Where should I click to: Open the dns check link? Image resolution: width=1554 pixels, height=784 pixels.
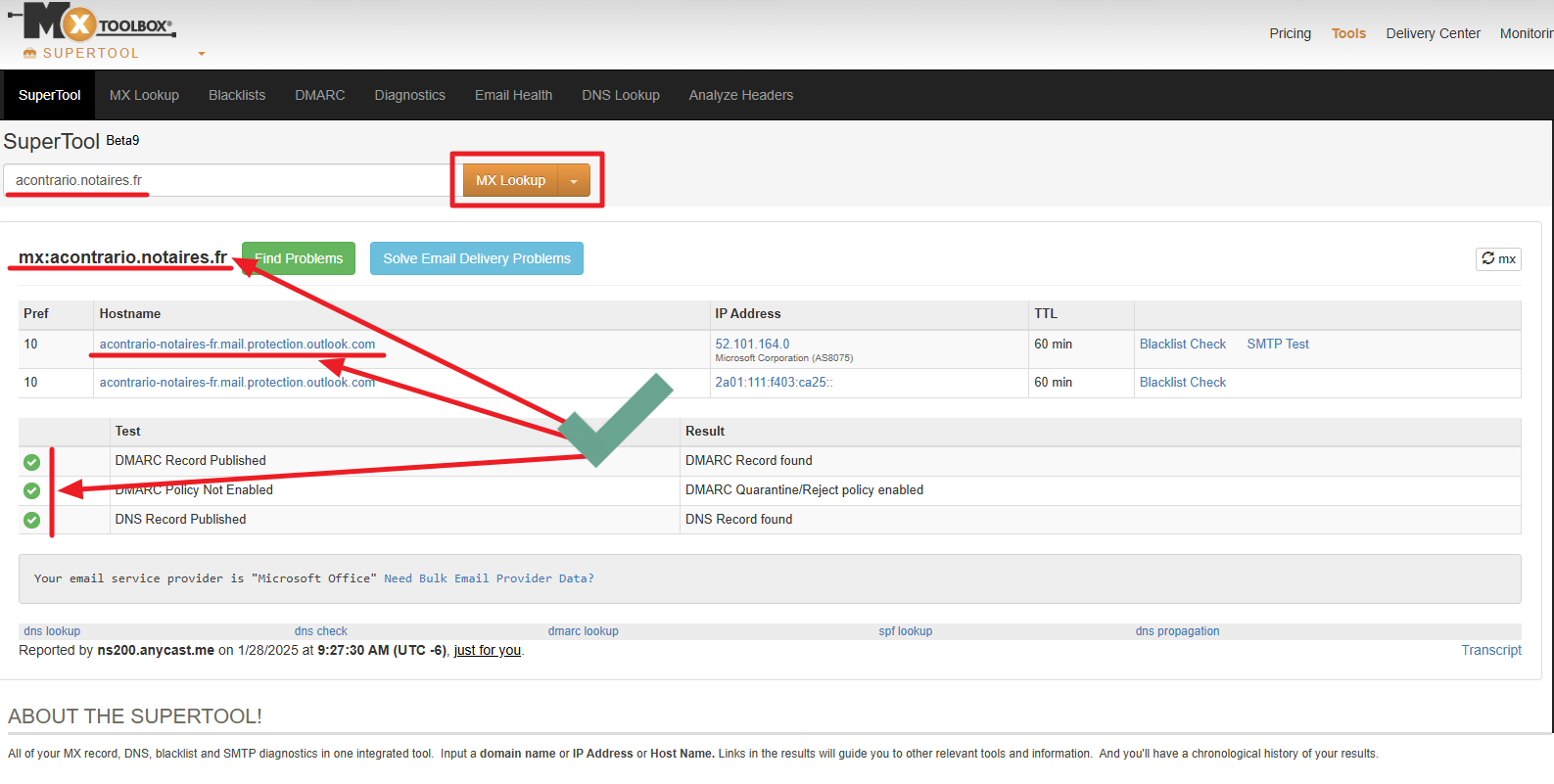[321, 631]
